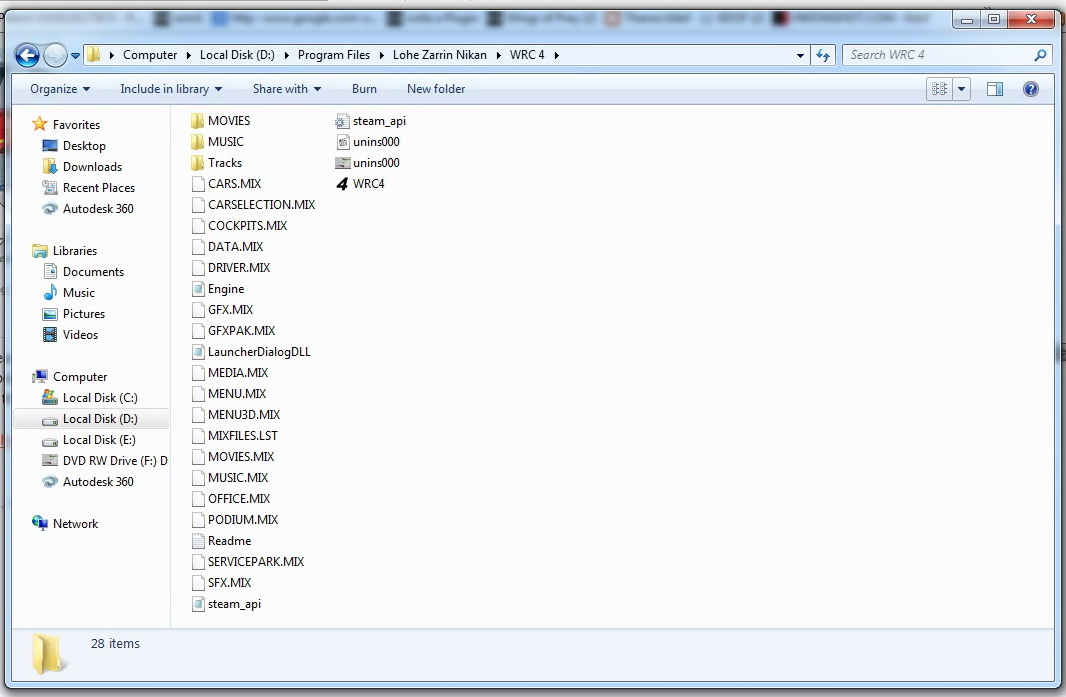
Task: Select the SERVICEPARK.MIX file
Action: coord(256,562)
